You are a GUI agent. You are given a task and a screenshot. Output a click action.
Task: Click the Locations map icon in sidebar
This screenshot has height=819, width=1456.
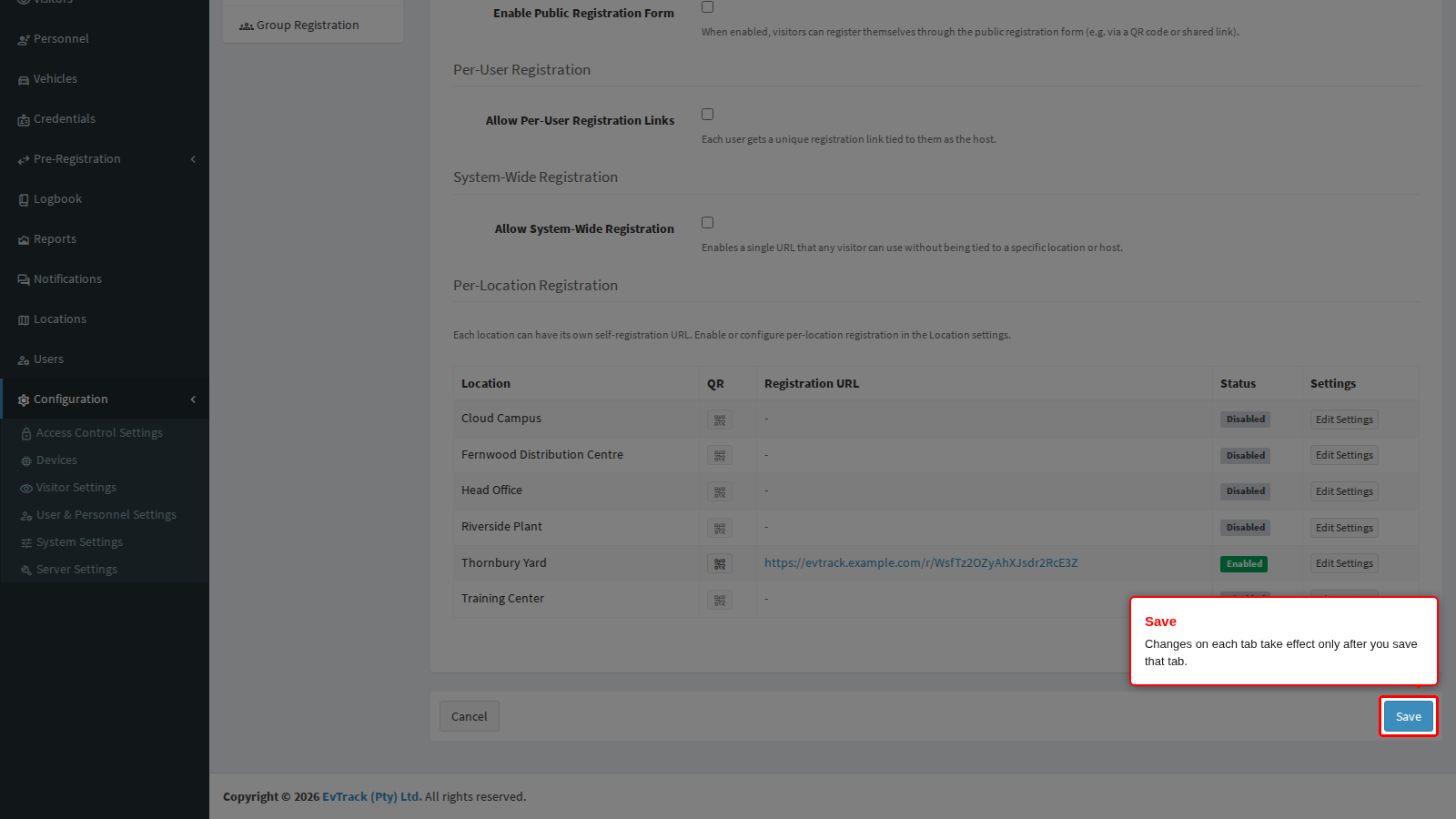pos(24,319)
